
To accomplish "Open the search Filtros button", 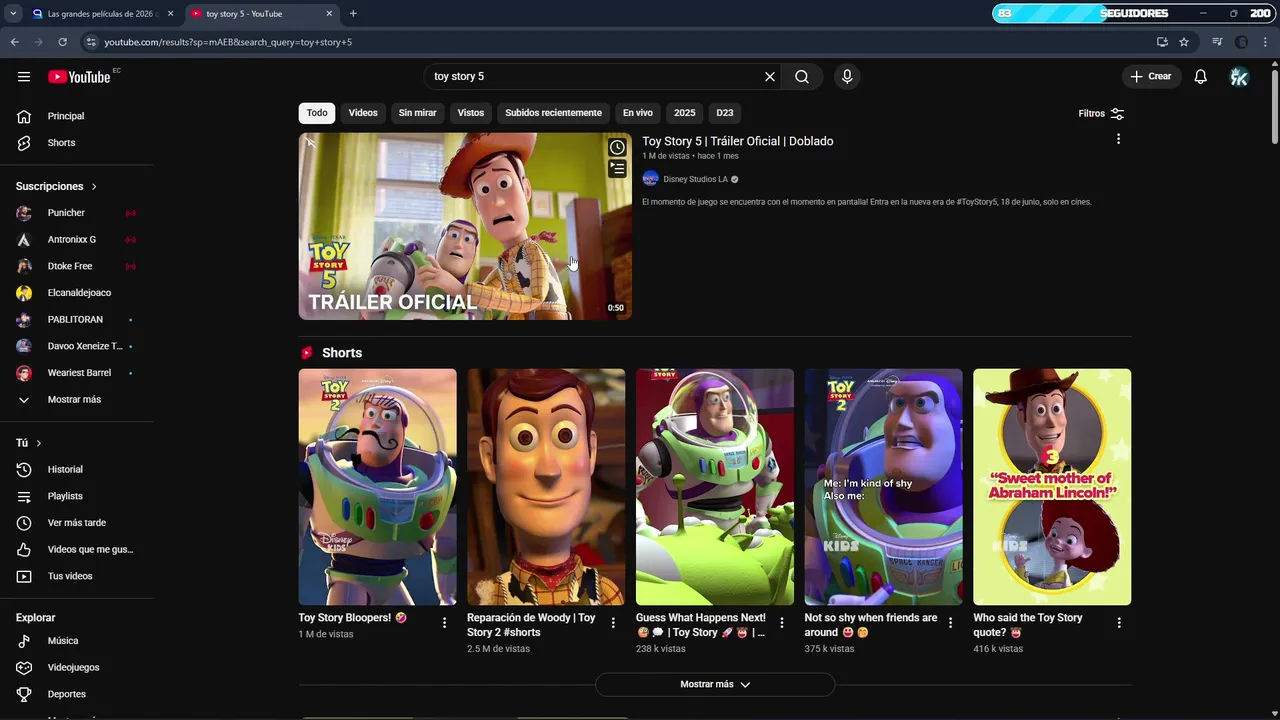I will point(1101,114).
